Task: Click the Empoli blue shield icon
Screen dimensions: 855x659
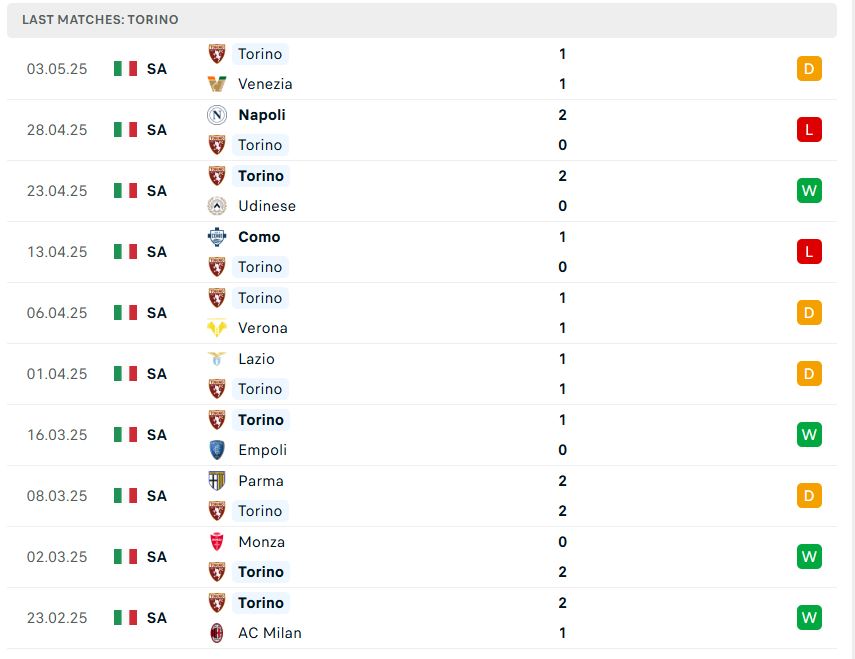Action: click(216, 450)
